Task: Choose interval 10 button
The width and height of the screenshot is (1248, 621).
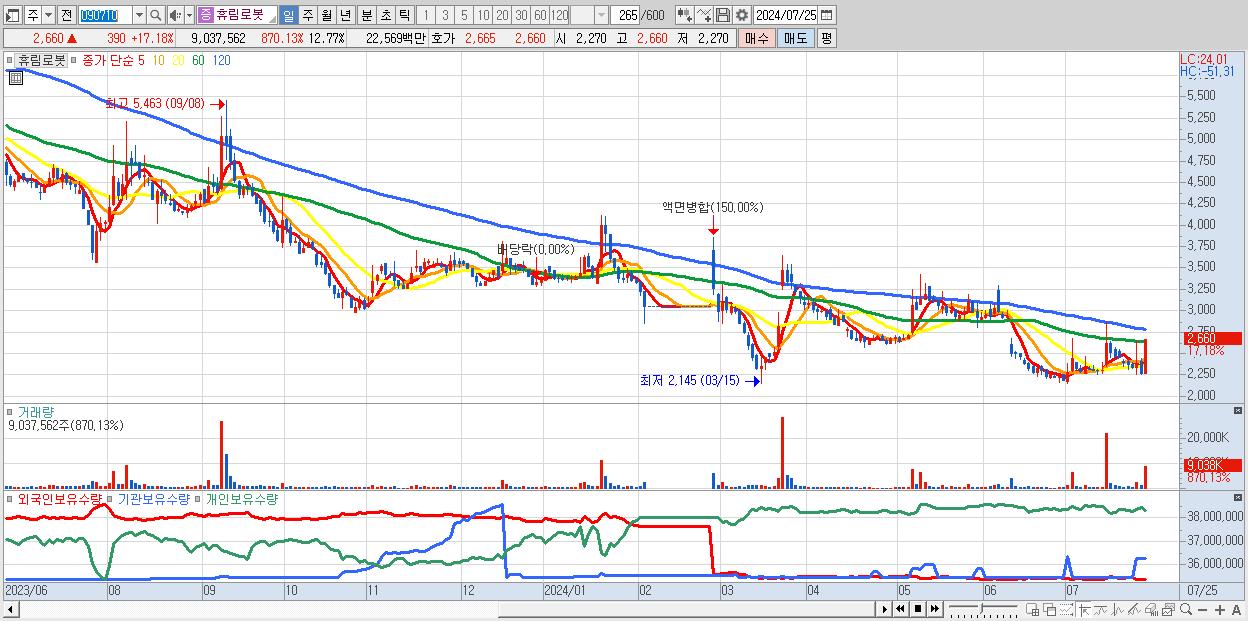Action: 483,15
